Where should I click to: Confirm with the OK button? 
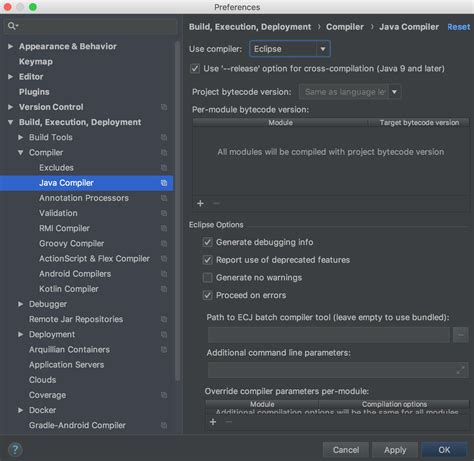(x=444, y=450)
